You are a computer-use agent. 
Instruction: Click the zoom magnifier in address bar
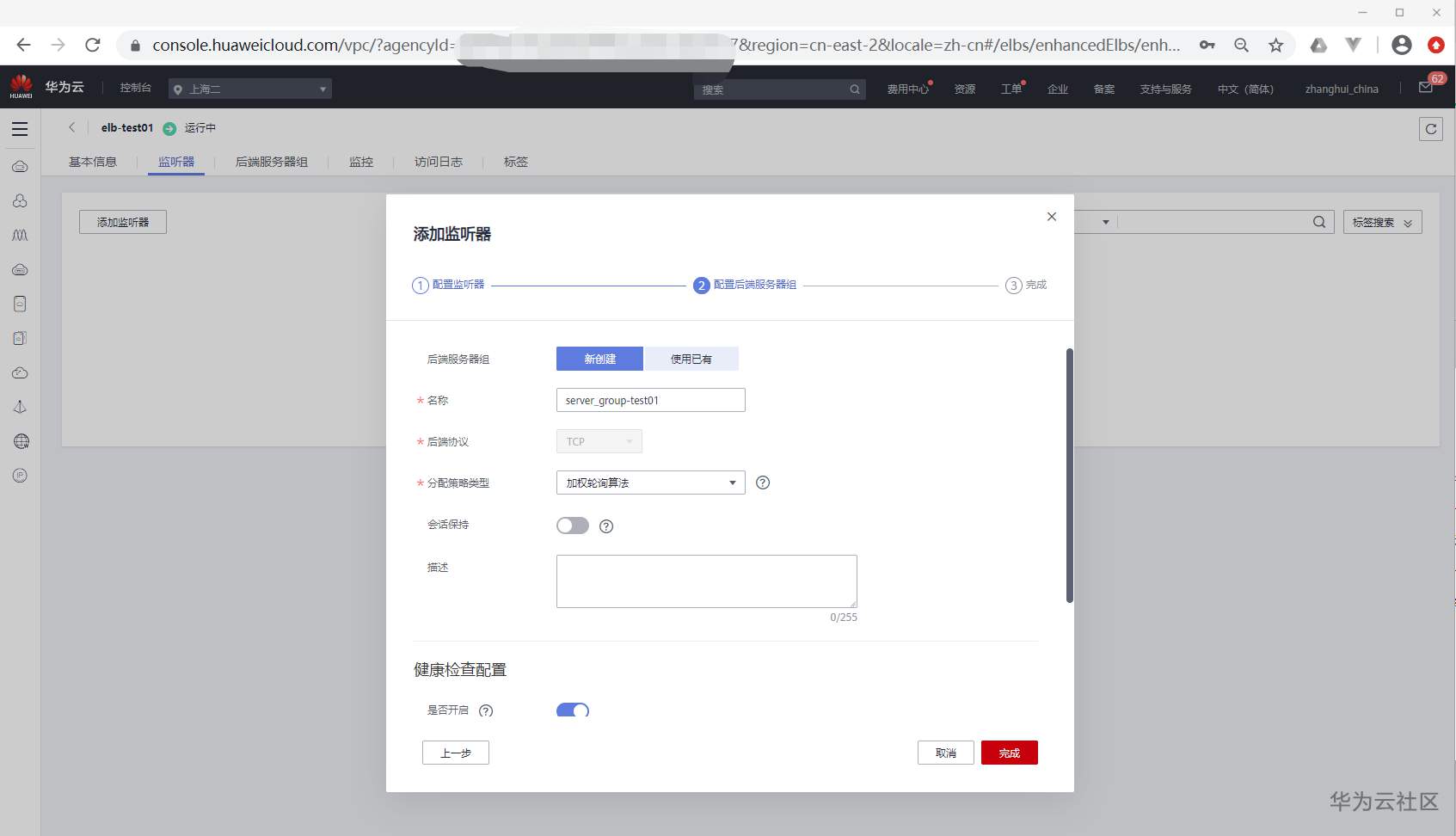coord(1241,45)
